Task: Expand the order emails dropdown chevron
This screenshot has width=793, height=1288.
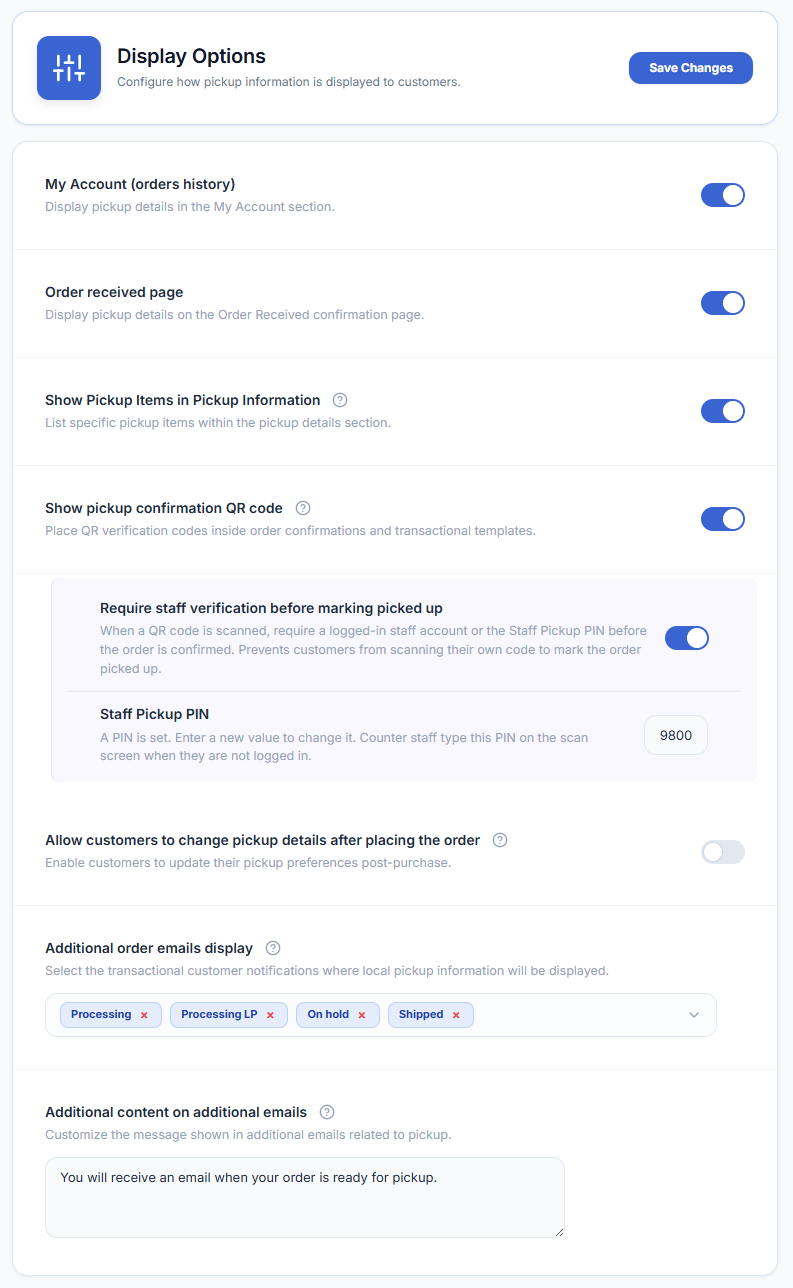Action: click(694, 1015)
